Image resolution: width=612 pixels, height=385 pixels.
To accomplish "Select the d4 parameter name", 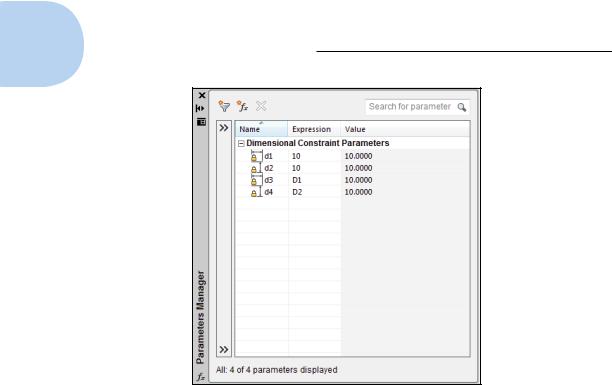I will (x=269, y=192).
